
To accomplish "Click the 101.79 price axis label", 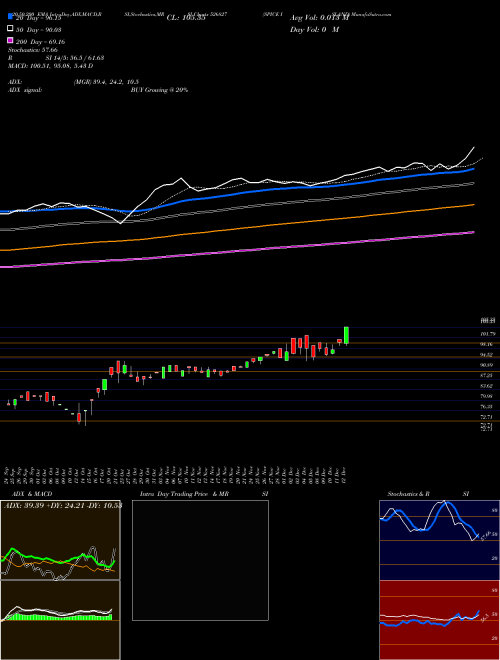I will click(489, 334).
